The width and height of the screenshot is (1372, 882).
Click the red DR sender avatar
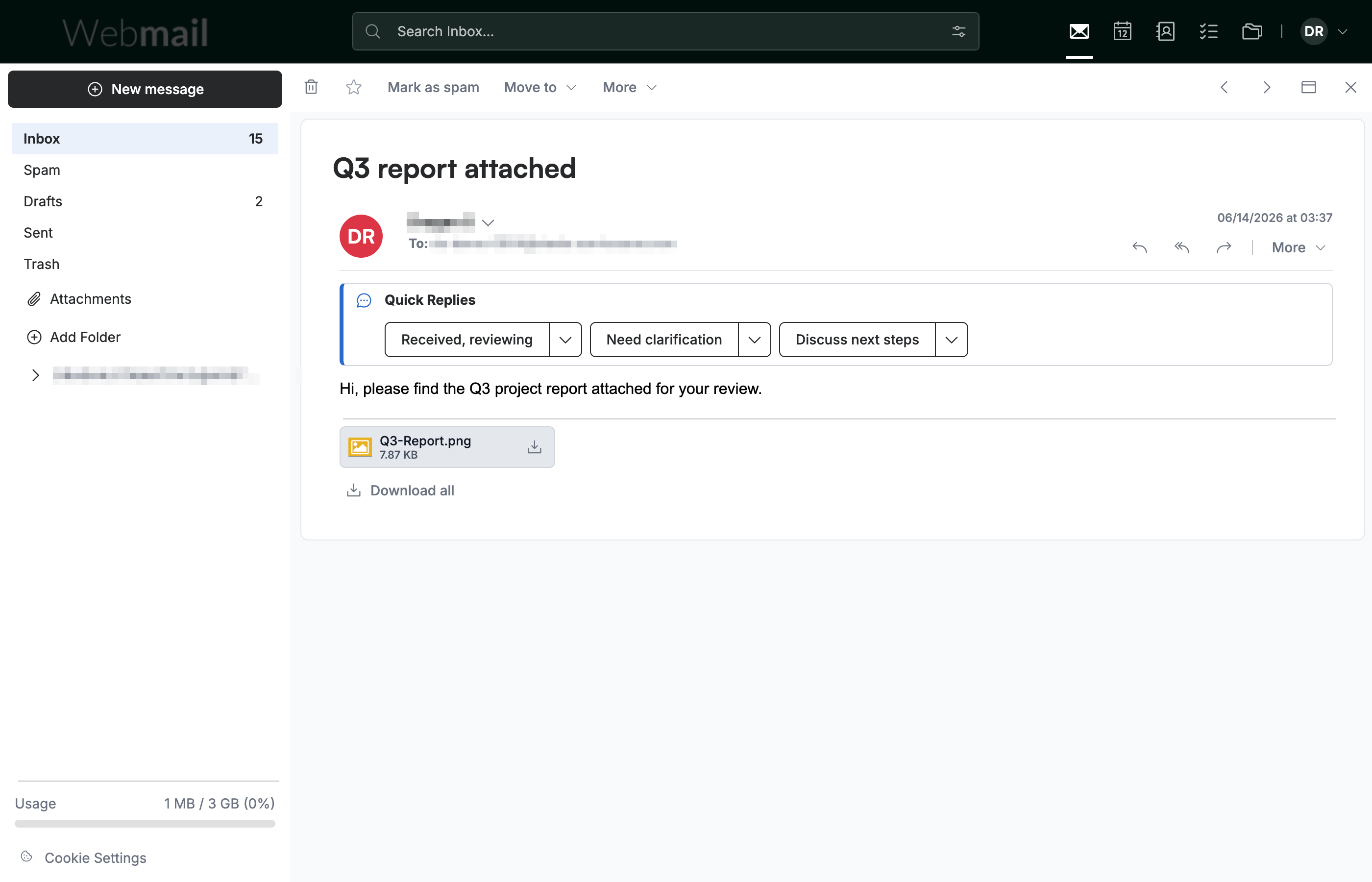point(361,236)
